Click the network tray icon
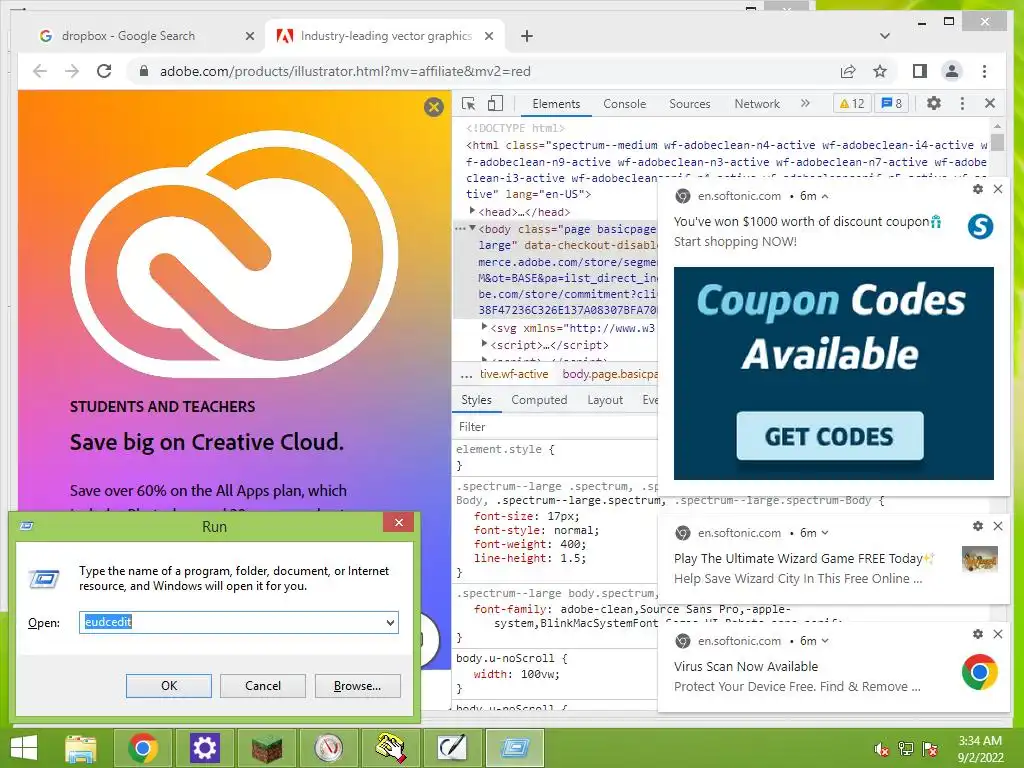 (906, 749)
